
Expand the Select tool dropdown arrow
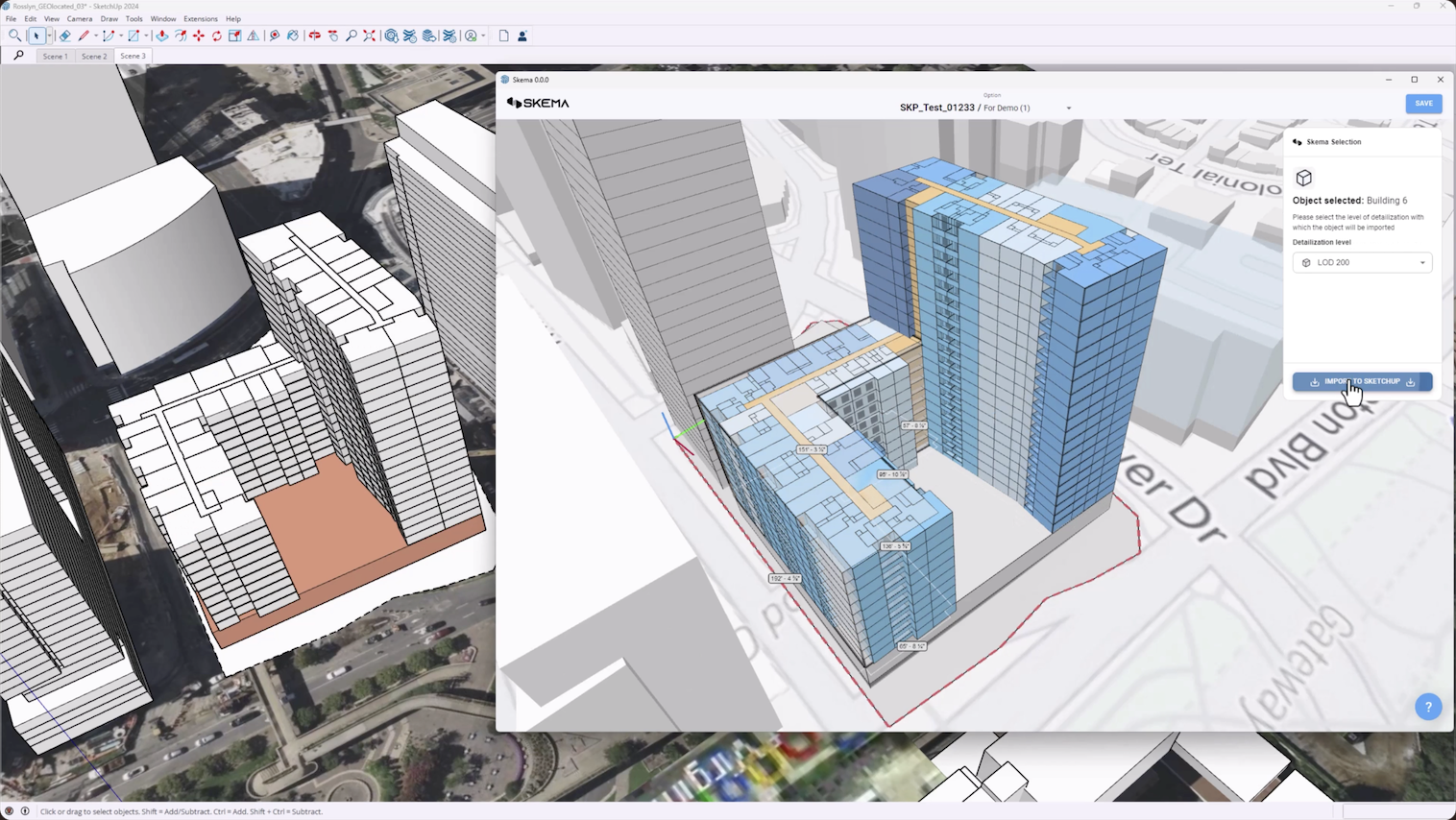(x=49, y=36)
